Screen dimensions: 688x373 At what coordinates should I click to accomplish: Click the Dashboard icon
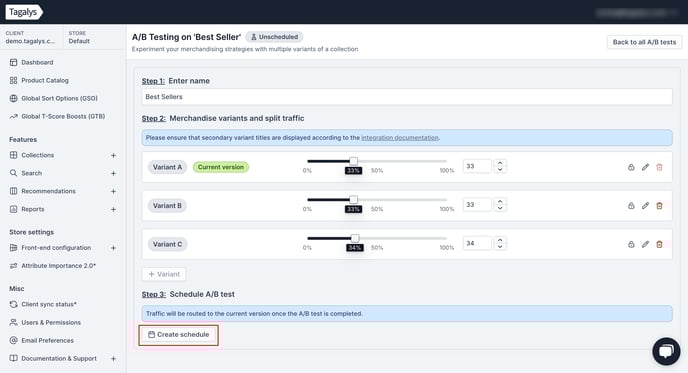tap(14, 62)
